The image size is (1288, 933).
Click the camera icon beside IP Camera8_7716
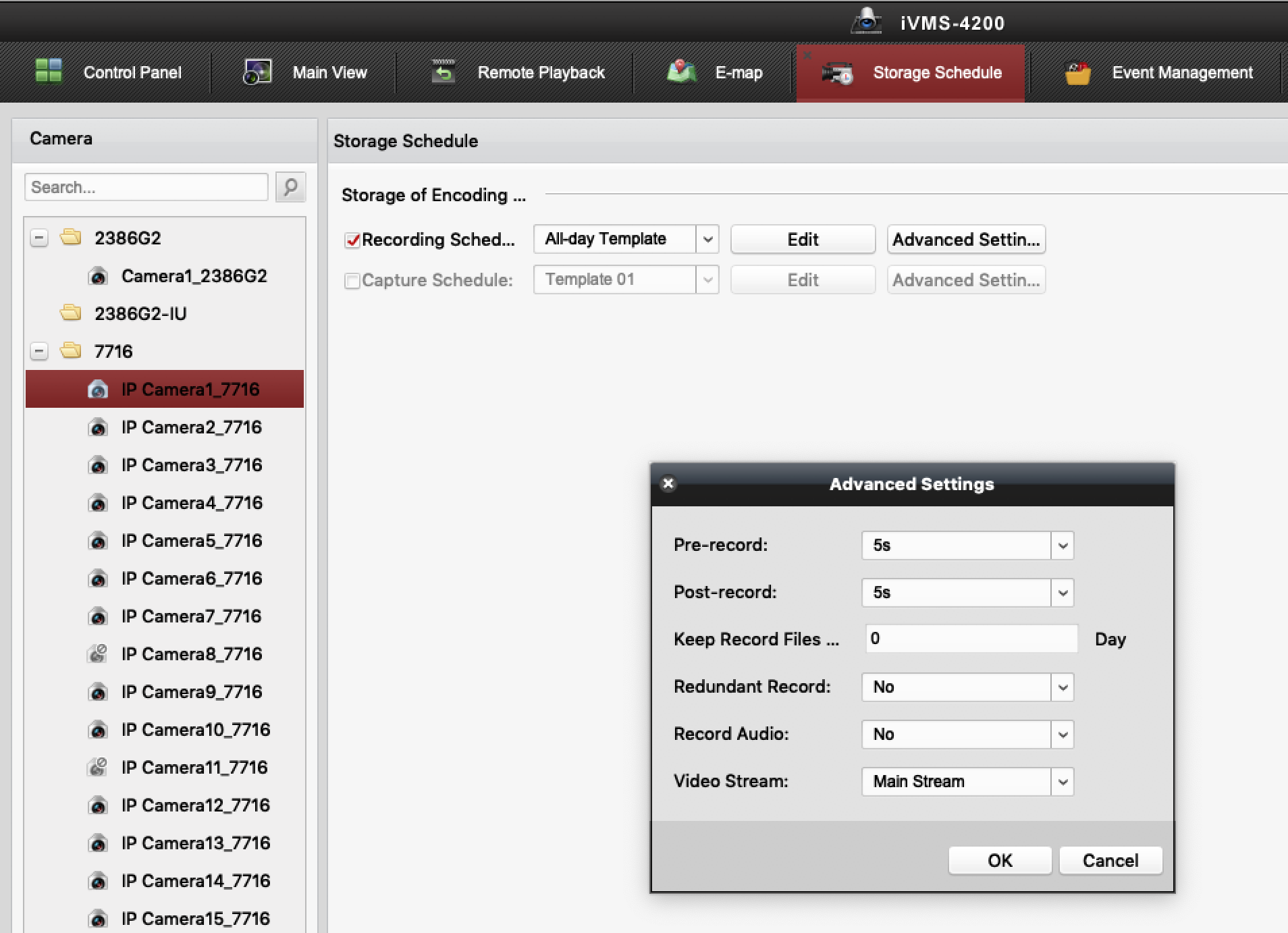tap(98, 654)
